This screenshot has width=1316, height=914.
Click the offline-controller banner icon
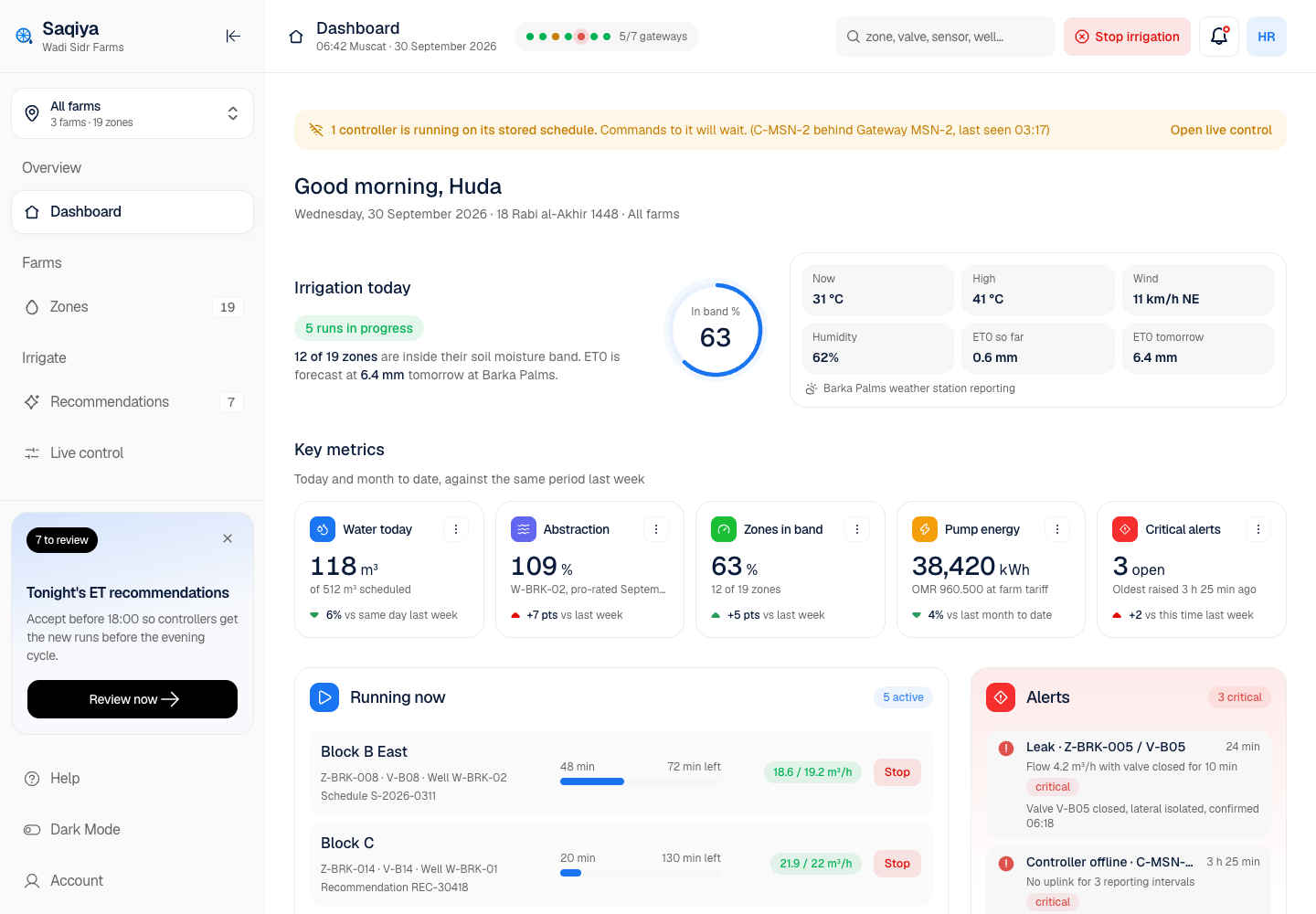316,130
